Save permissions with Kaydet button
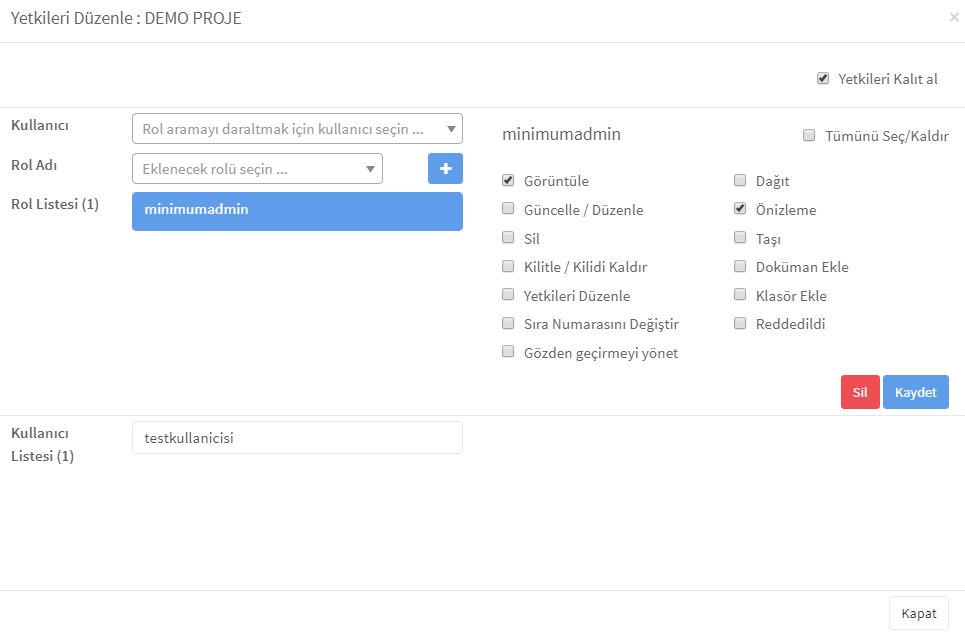The height and width of the screenshot is (640, 965). coord(916,392)
